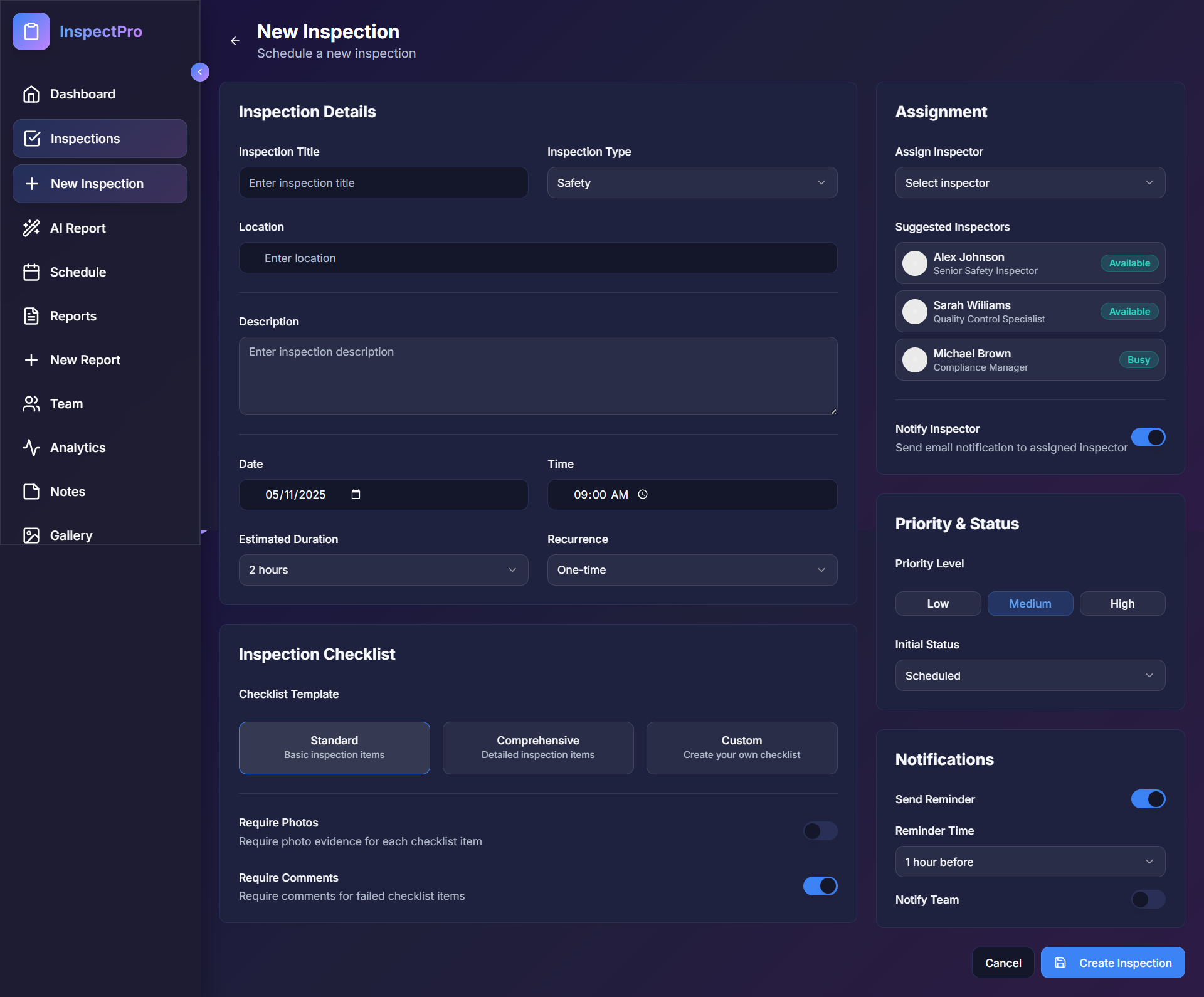
Task: Choose the Comprehensive checklist template
Action: pyautogui.click(x=538, y=747)
